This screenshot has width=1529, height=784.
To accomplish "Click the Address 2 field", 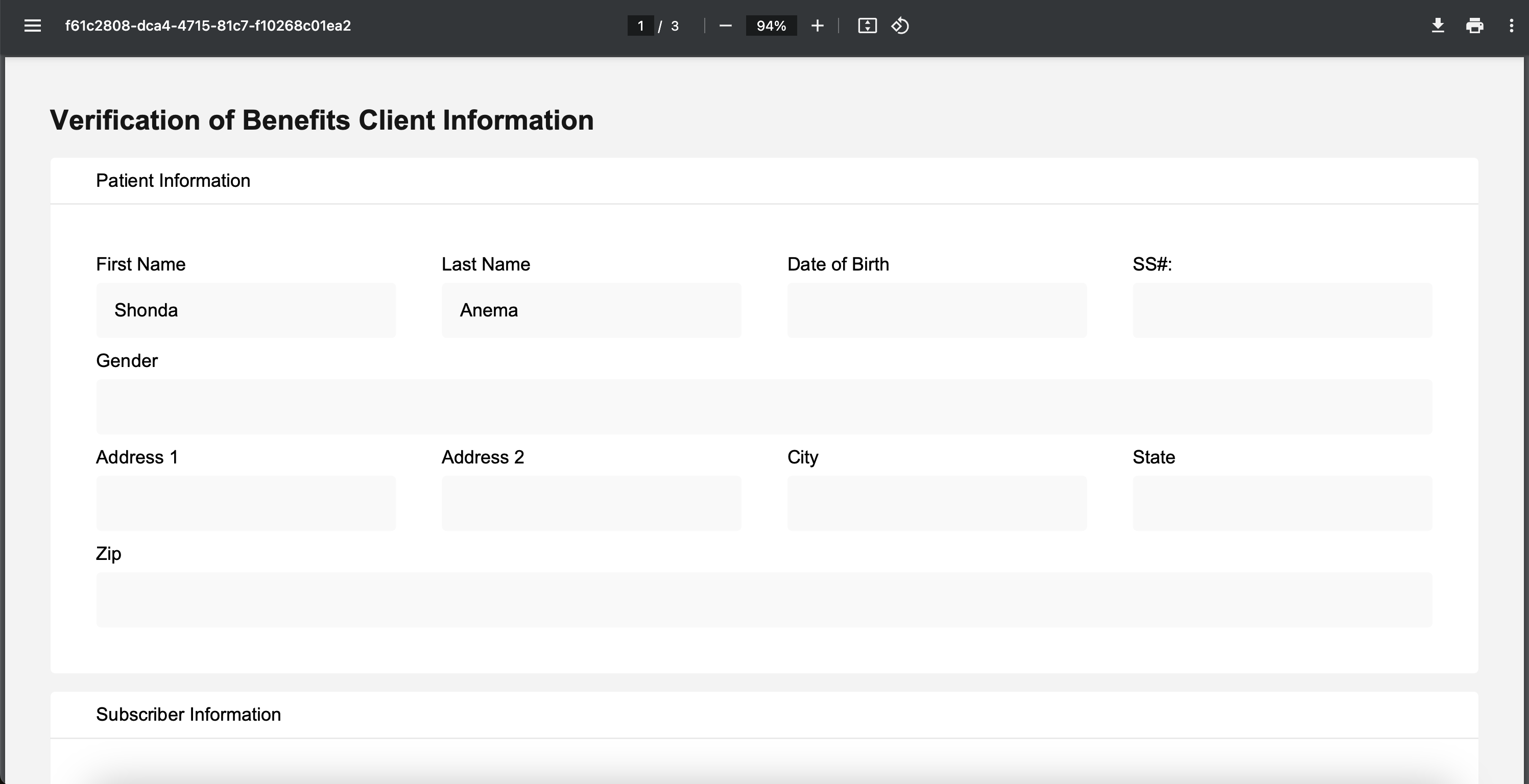I will point(591,503).
